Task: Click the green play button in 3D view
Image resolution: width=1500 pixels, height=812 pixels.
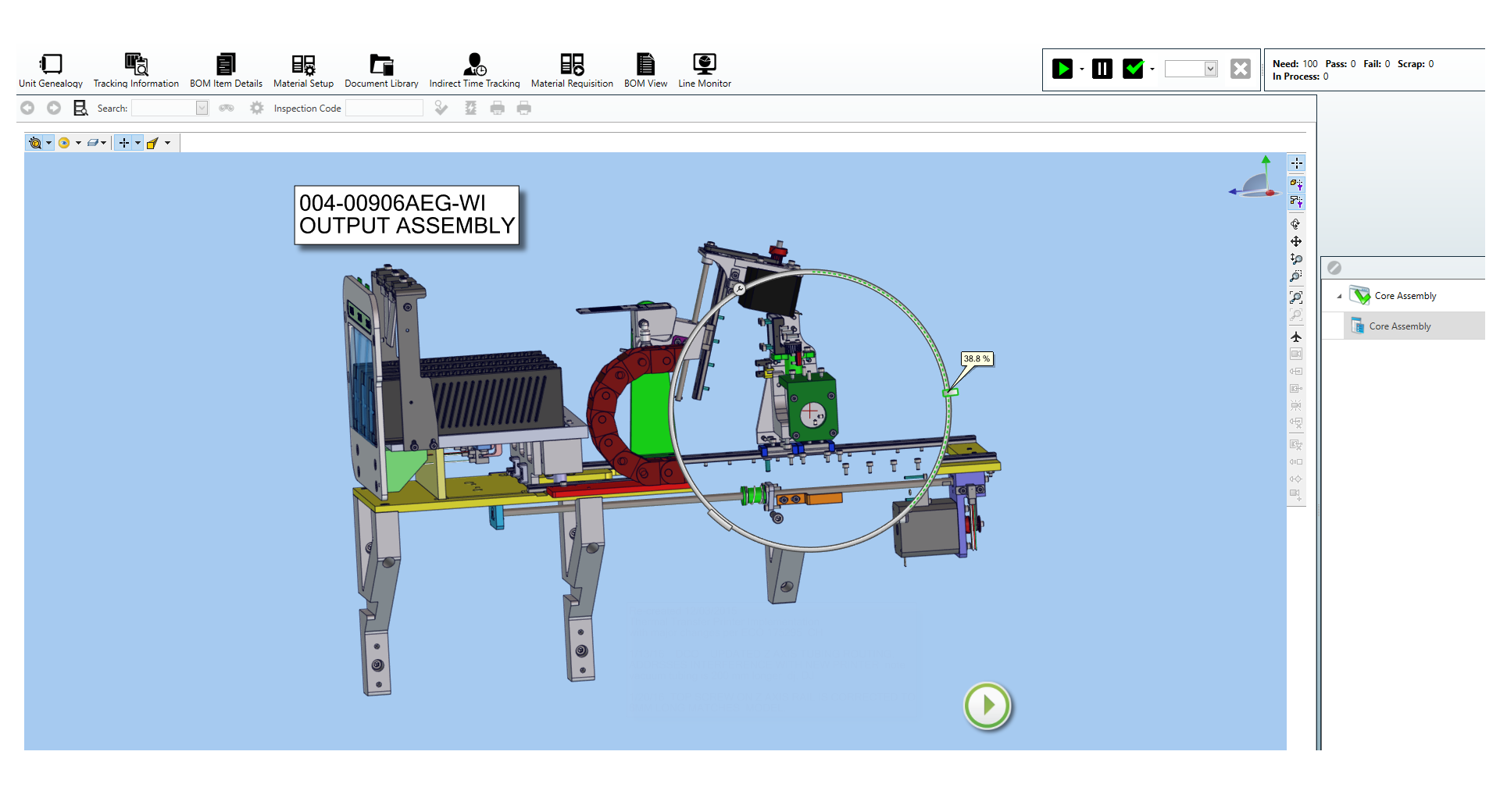Action: pyautogui.click(x=987, y=706)
